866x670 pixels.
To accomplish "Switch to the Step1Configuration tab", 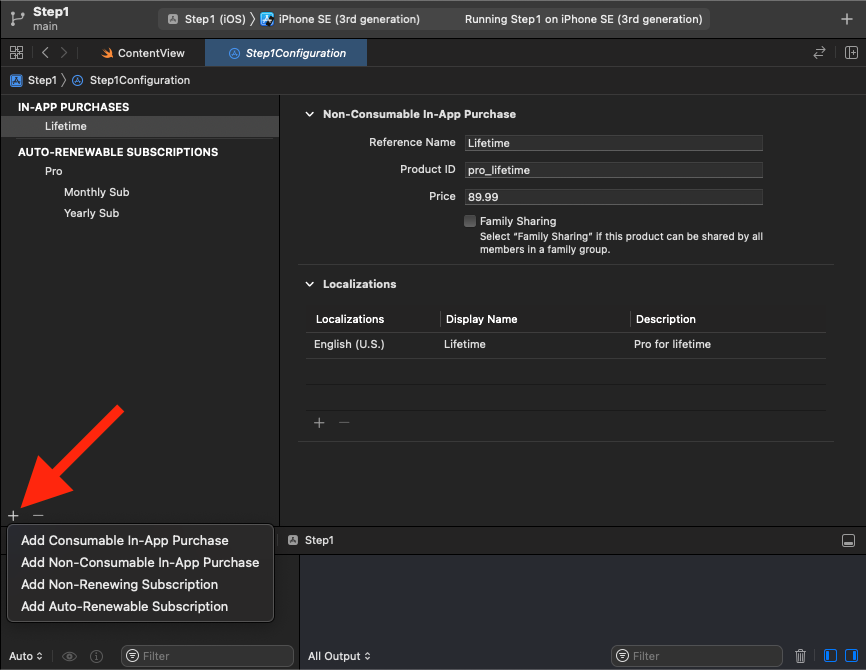I will pos(286,53).
